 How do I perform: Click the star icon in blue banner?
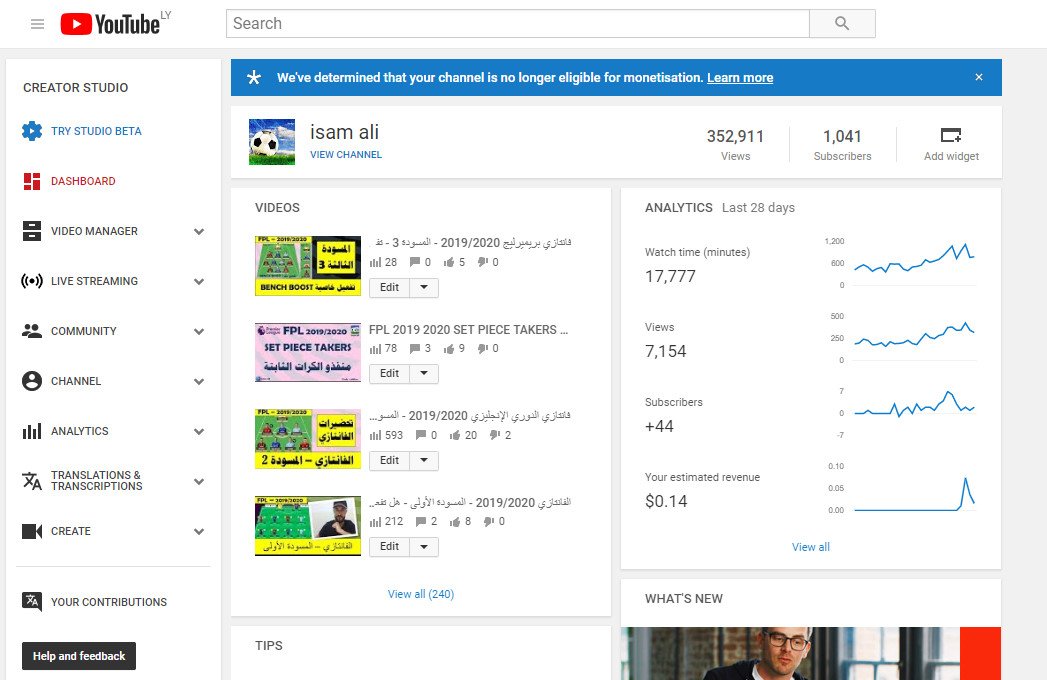tap(254, 77)
